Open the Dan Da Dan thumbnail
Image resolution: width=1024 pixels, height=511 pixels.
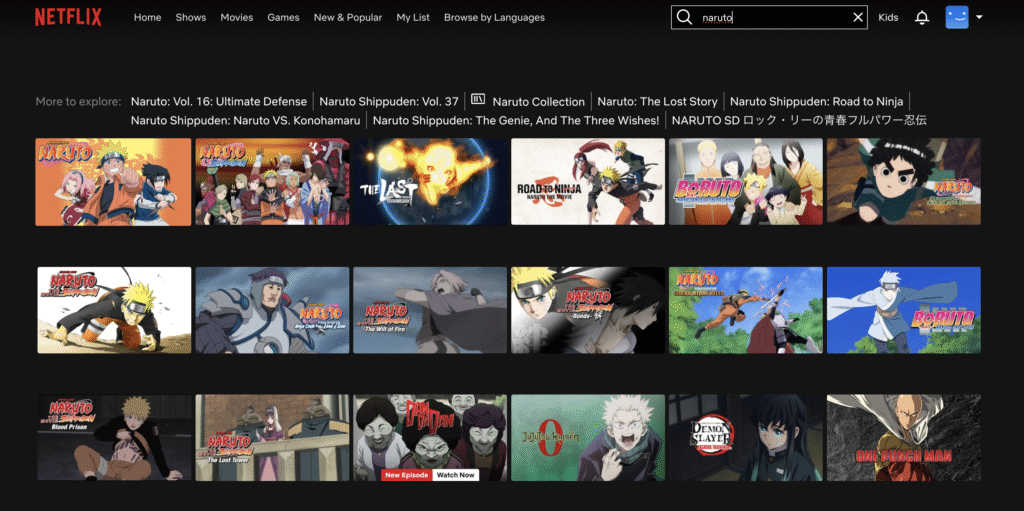430,437
